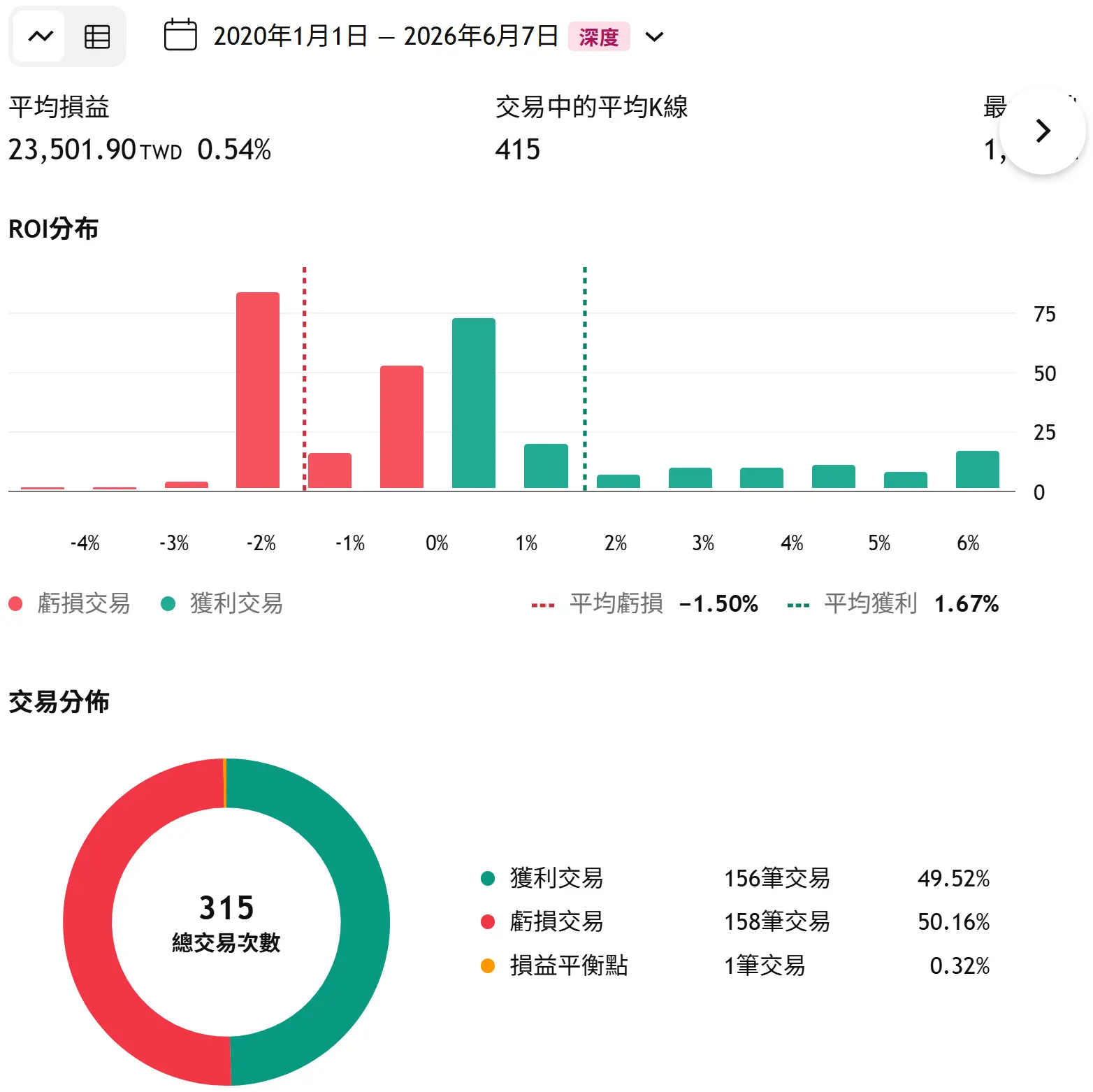Click the date range 2020年1月1日 — 2026年6月7日
Viewport: 1093px width, 1092px height.
pyautogui.click(x=386, y=36)
